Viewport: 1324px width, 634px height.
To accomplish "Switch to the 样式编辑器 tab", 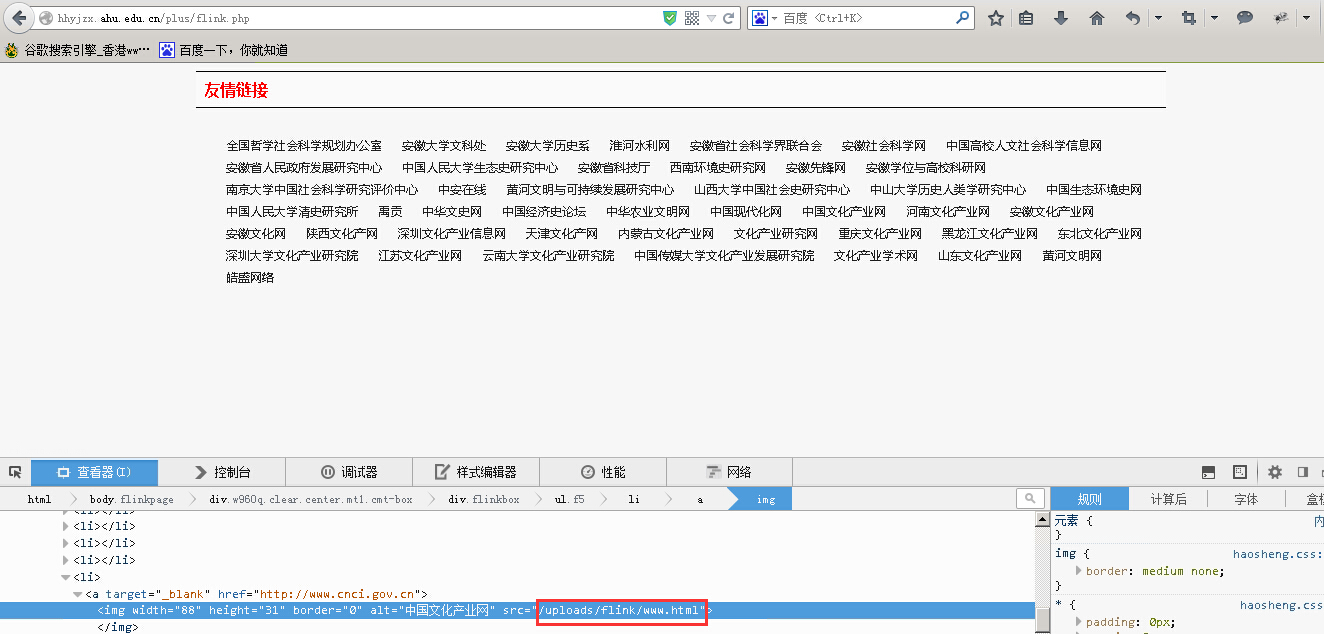I will (x=476, y=472).
